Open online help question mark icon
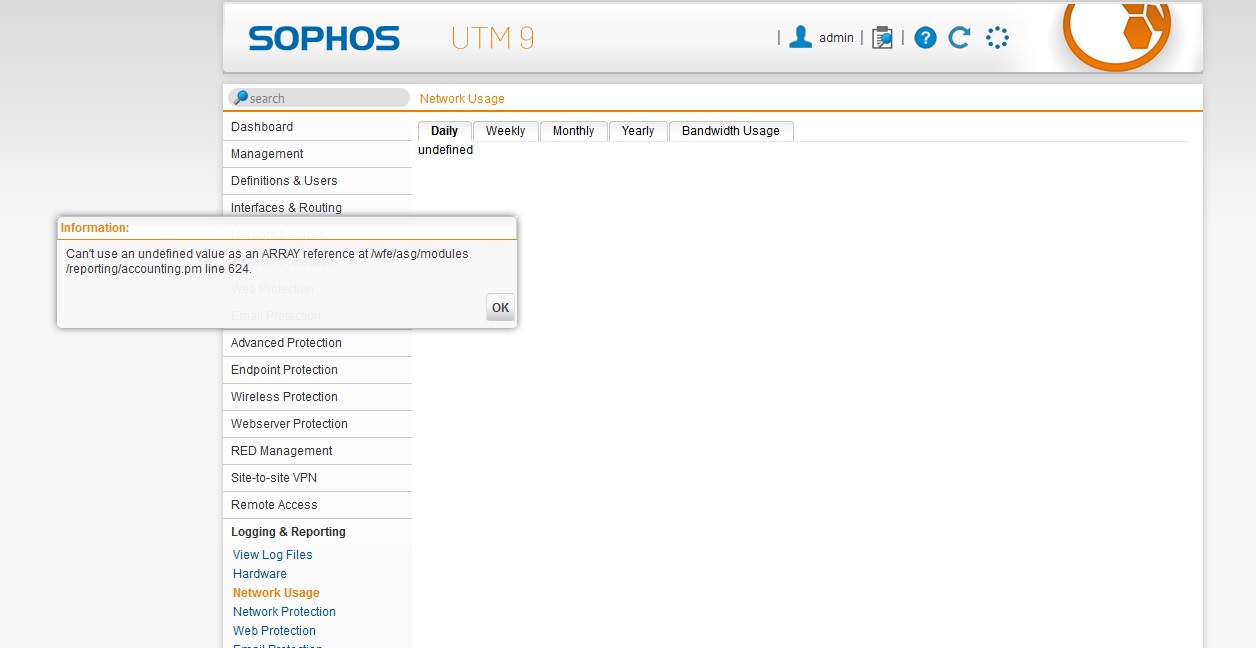Viewport: 1256px width, 648px height. pos(925,38)
